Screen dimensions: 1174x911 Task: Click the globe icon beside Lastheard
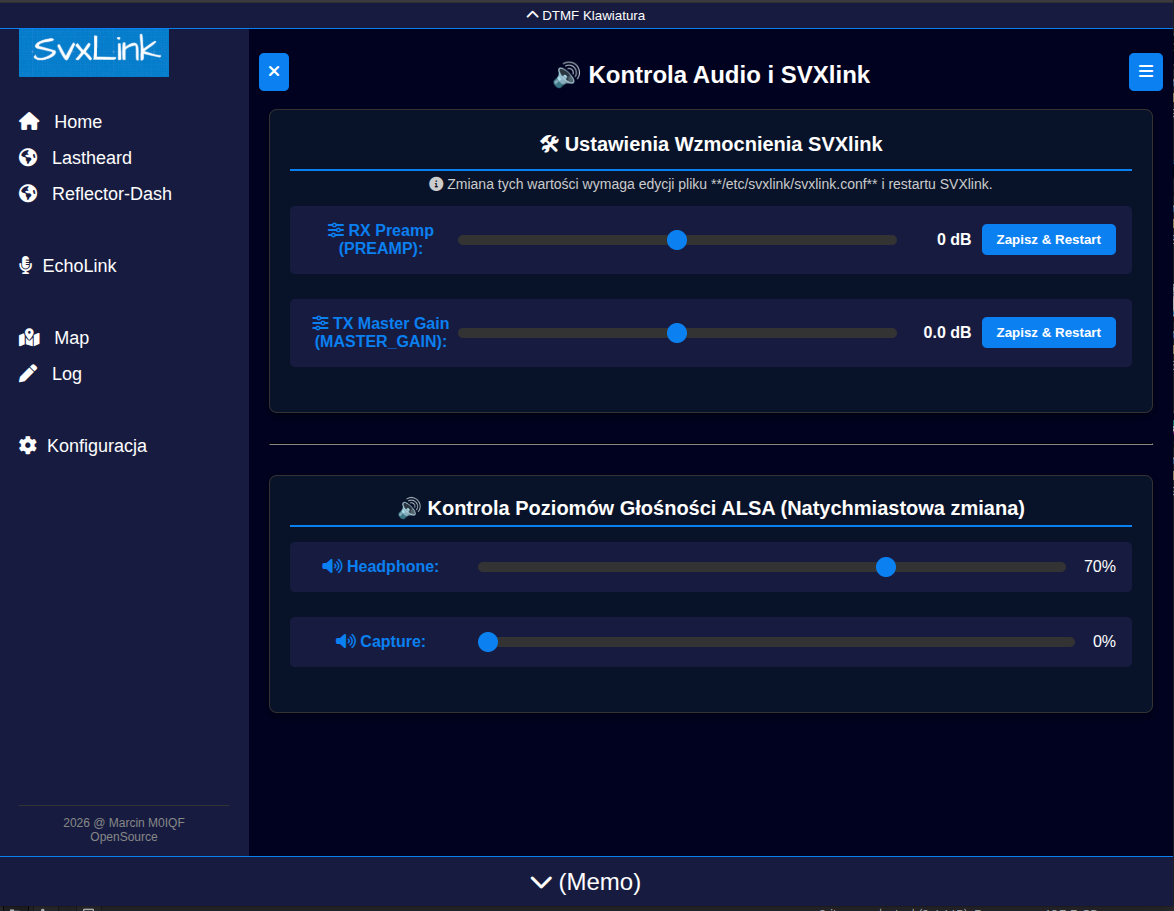click(x=28, y=158)
